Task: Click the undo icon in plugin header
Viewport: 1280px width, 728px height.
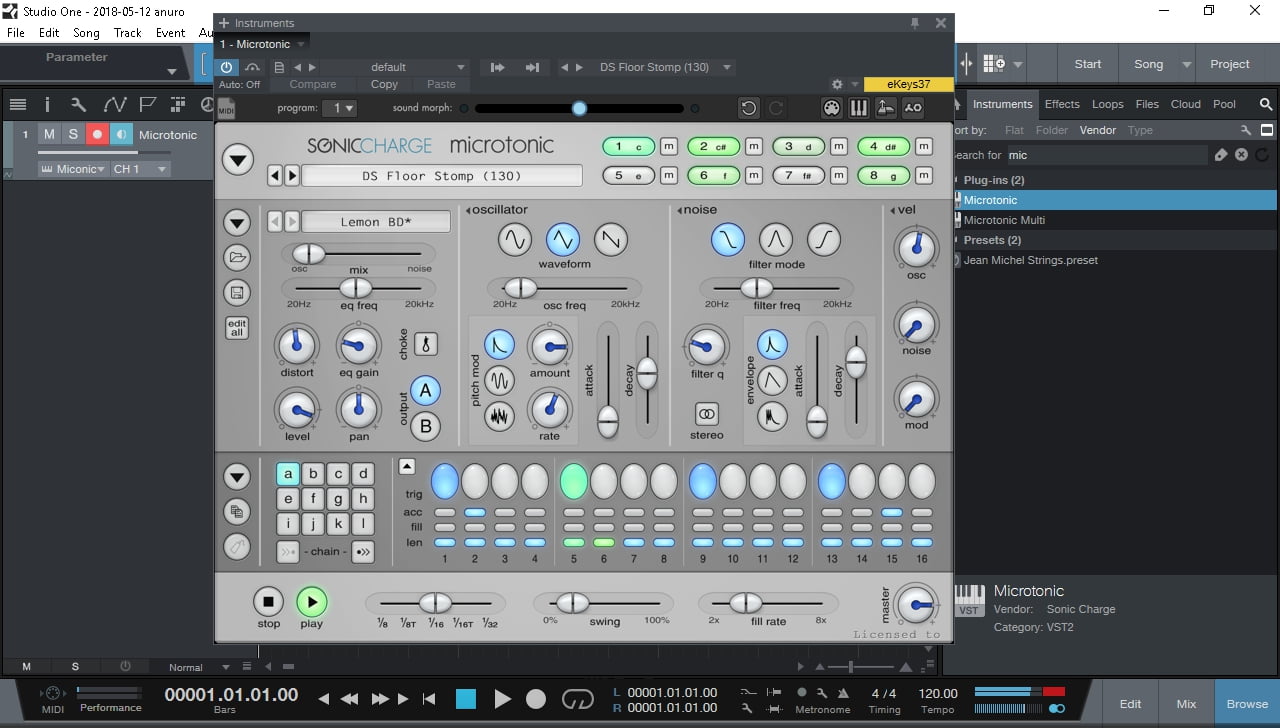Action: (x=747, y=108)
